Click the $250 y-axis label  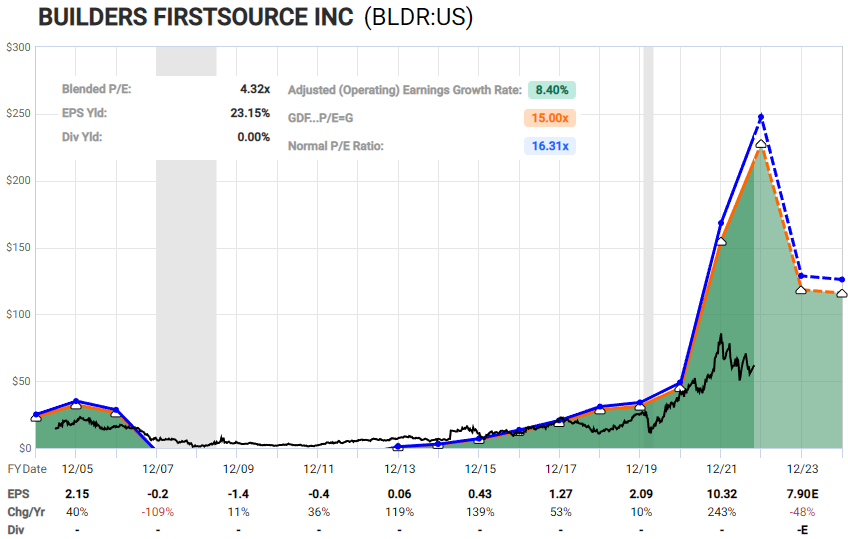pos(18,114)
